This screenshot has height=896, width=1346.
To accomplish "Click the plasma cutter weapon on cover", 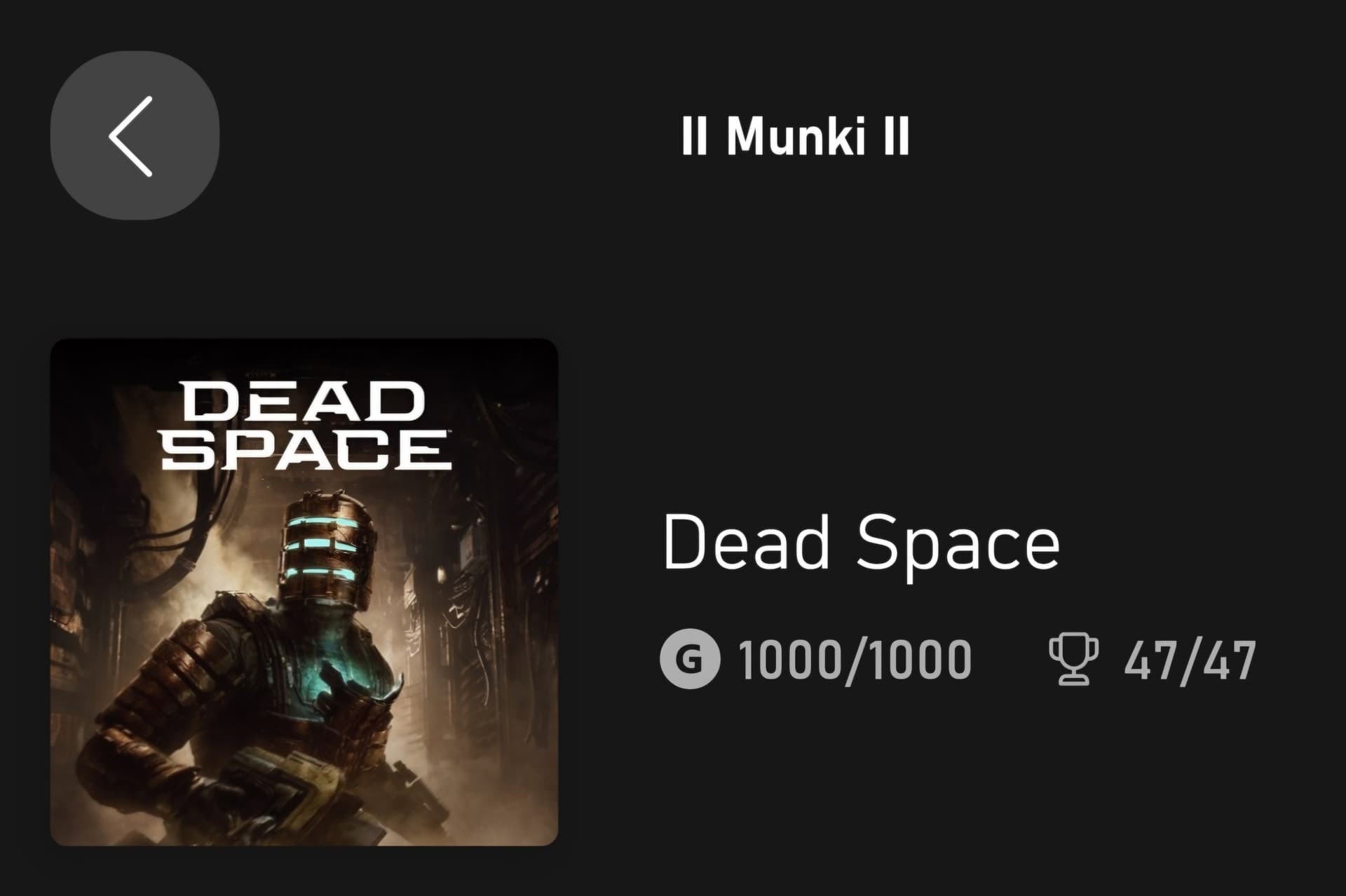I will pyautogui.click(x=294, y=778).
